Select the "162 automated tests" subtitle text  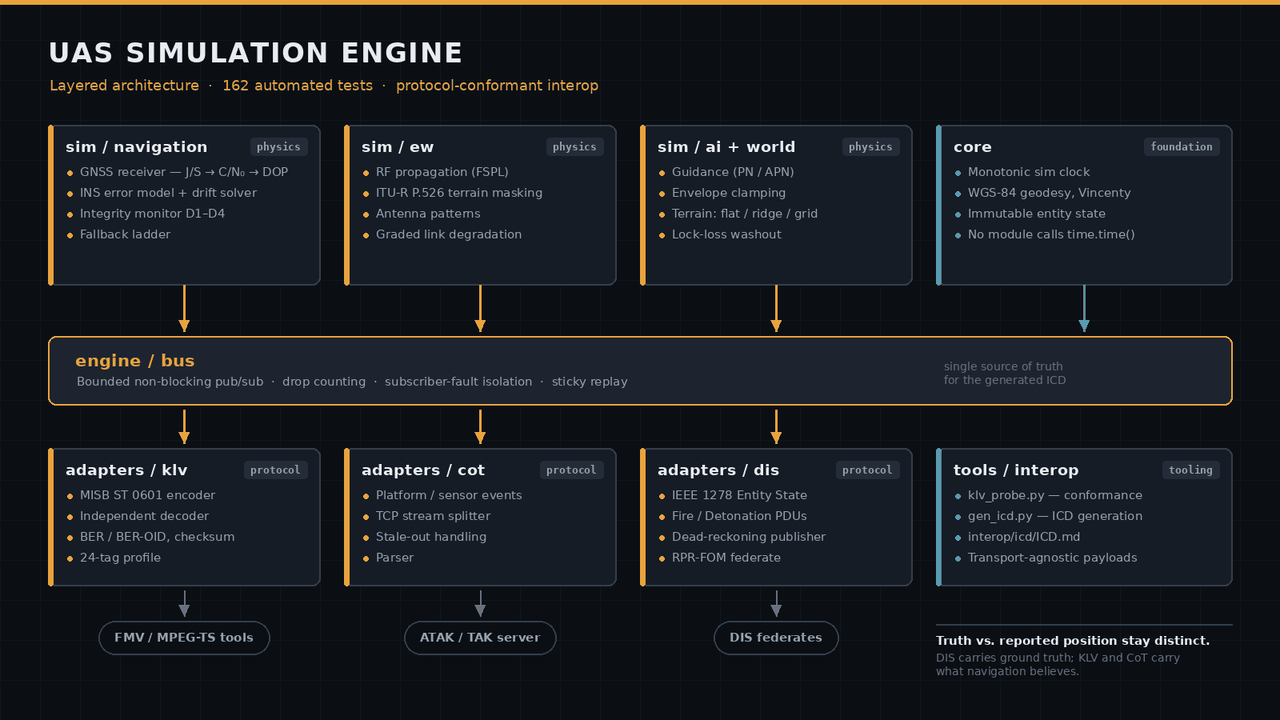click(297, 86)
